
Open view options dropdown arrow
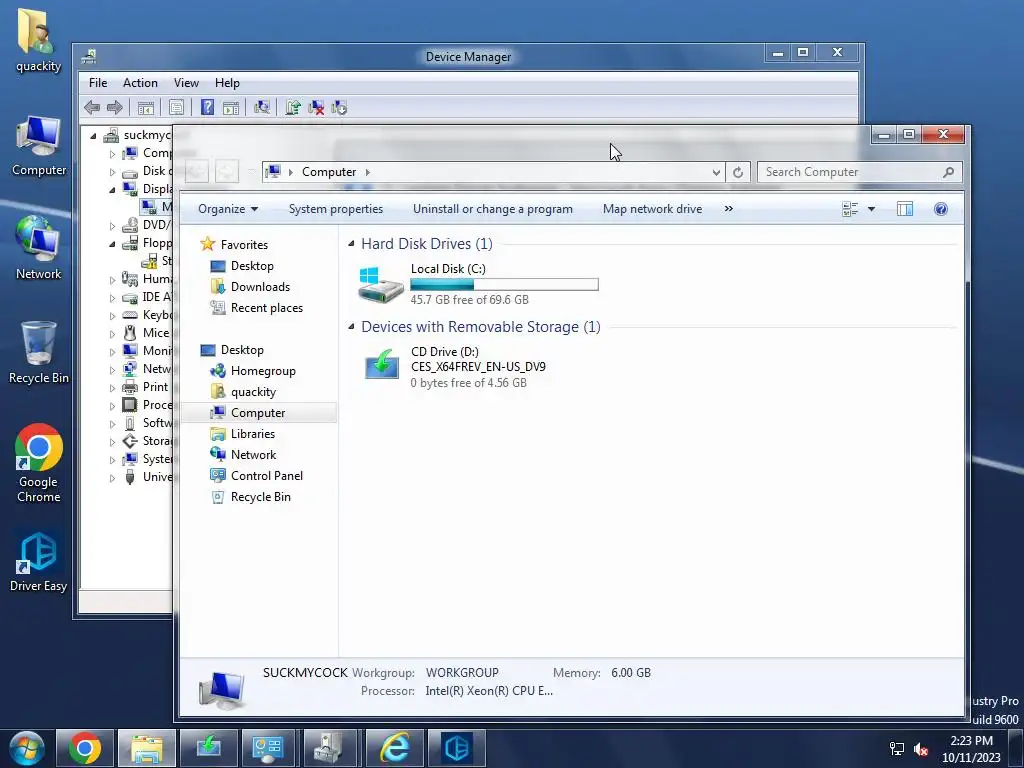coord(871,209)
